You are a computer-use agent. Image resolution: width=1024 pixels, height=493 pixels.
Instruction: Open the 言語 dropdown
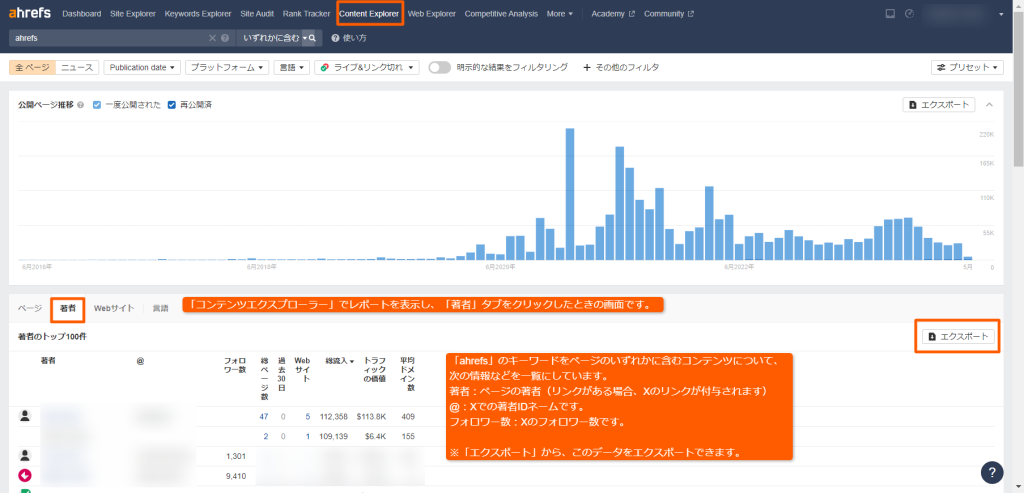pyautogui.click(x=291, y=67)
